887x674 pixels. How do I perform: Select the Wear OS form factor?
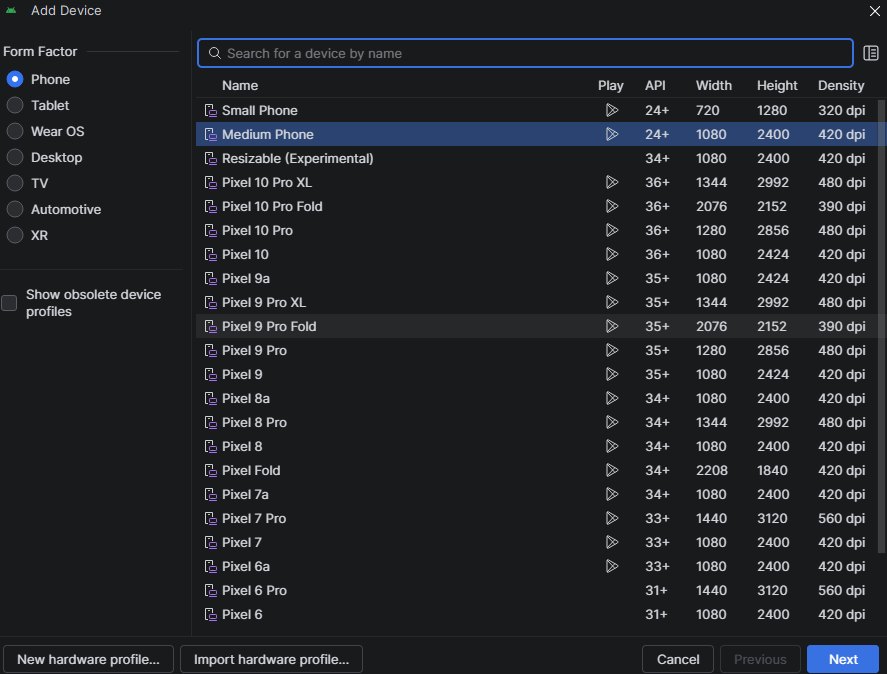pyautogui.click(x=15, y=131)
